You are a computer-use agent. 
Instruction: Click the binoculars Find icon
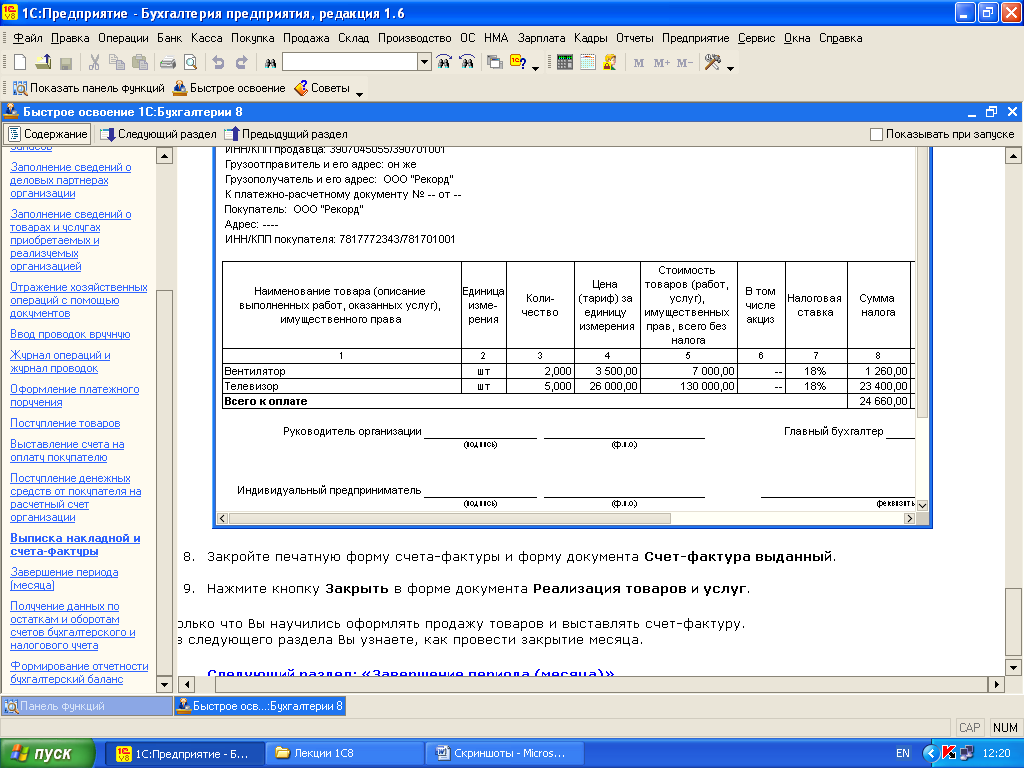click(x=269, y=62)
